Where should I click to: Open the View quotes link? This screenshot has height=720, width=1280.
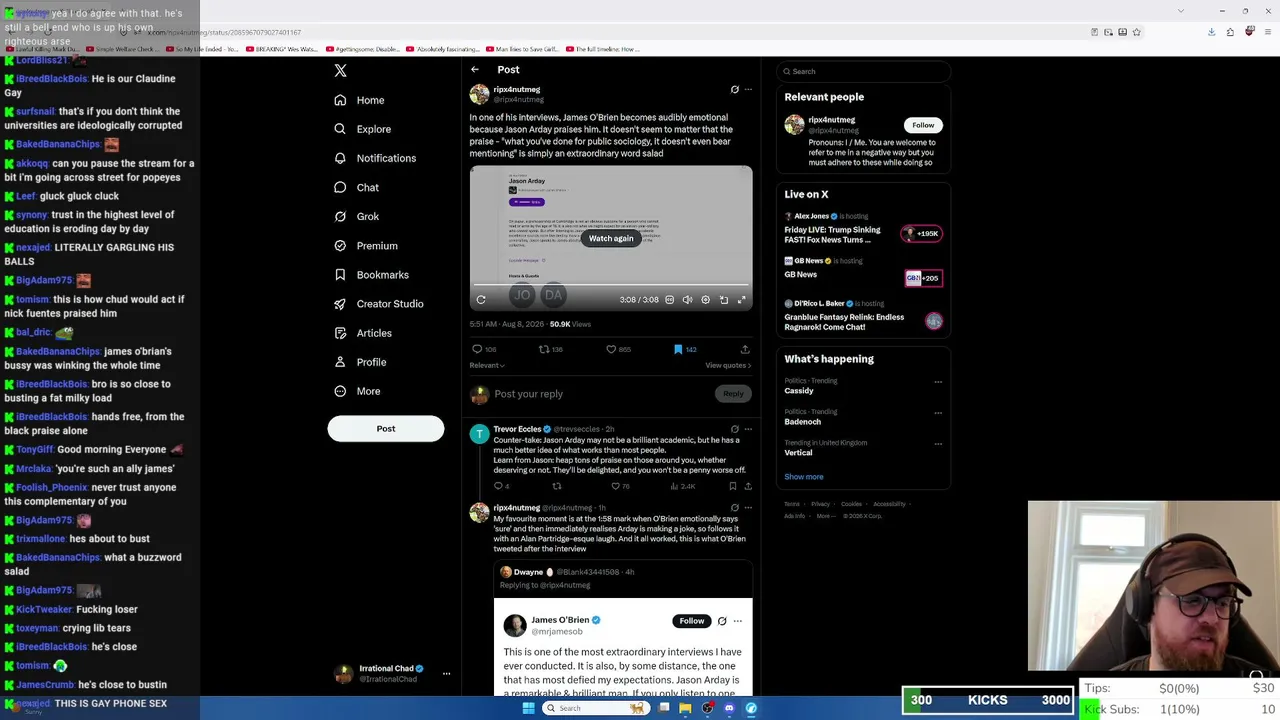(x=728, y=365)
